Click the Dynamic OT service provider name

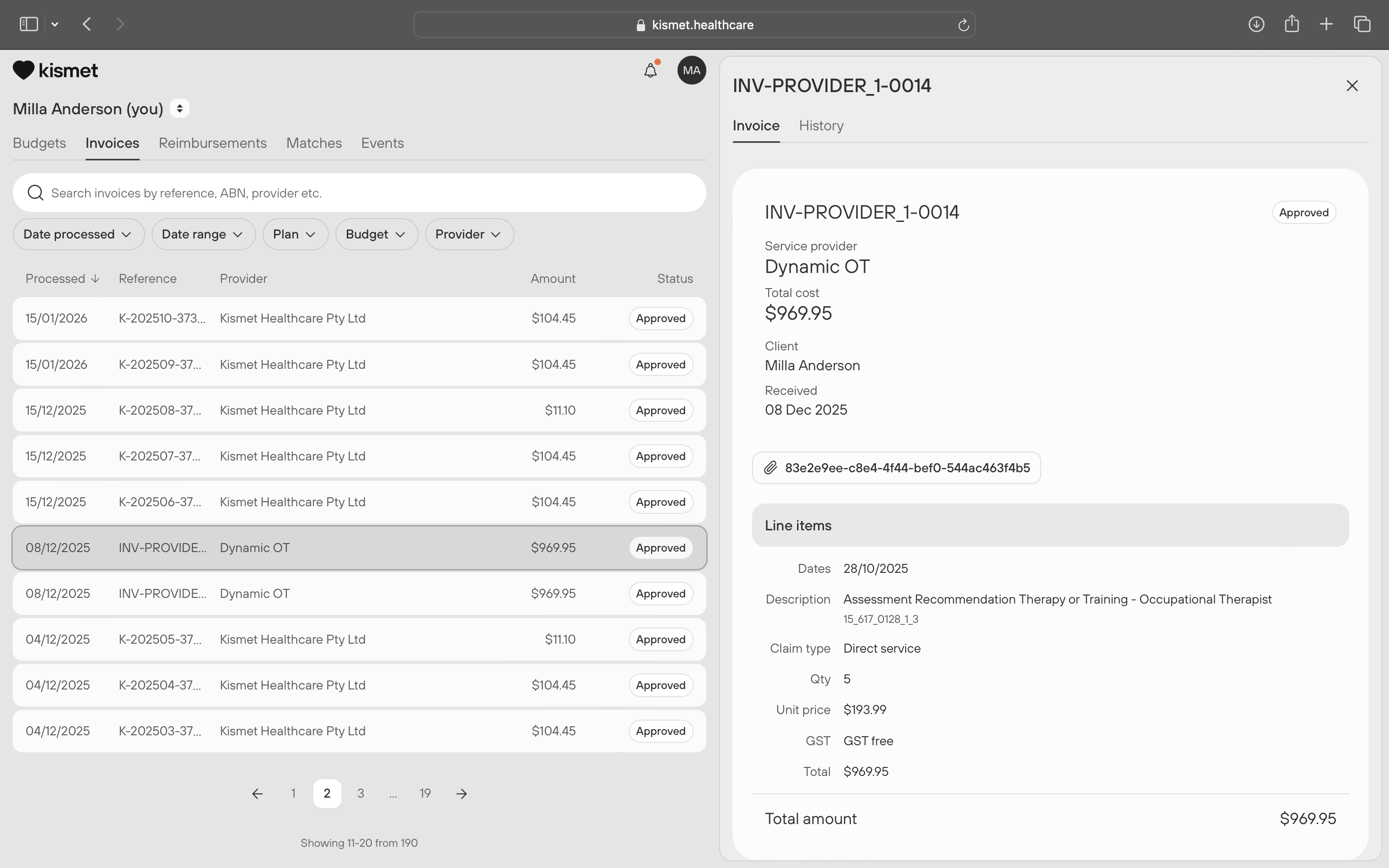(x=817, y=267)
